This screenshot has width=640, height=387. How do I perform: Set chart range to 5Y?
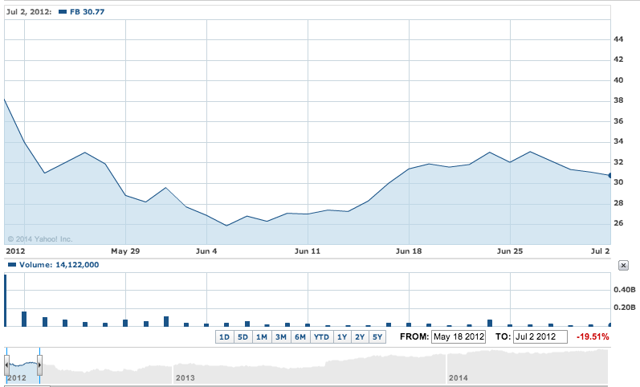point(378,337)
